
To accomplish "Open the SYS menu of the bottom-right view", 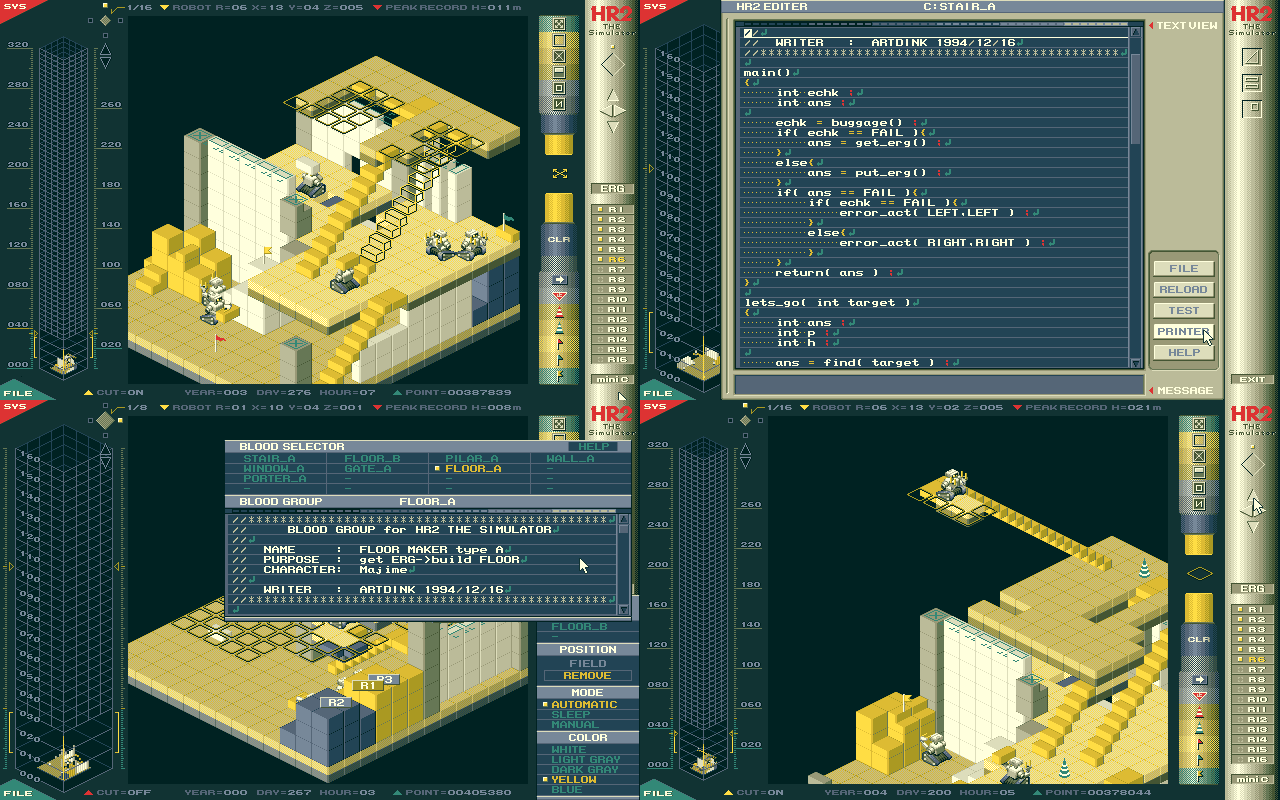I will 654,407.
